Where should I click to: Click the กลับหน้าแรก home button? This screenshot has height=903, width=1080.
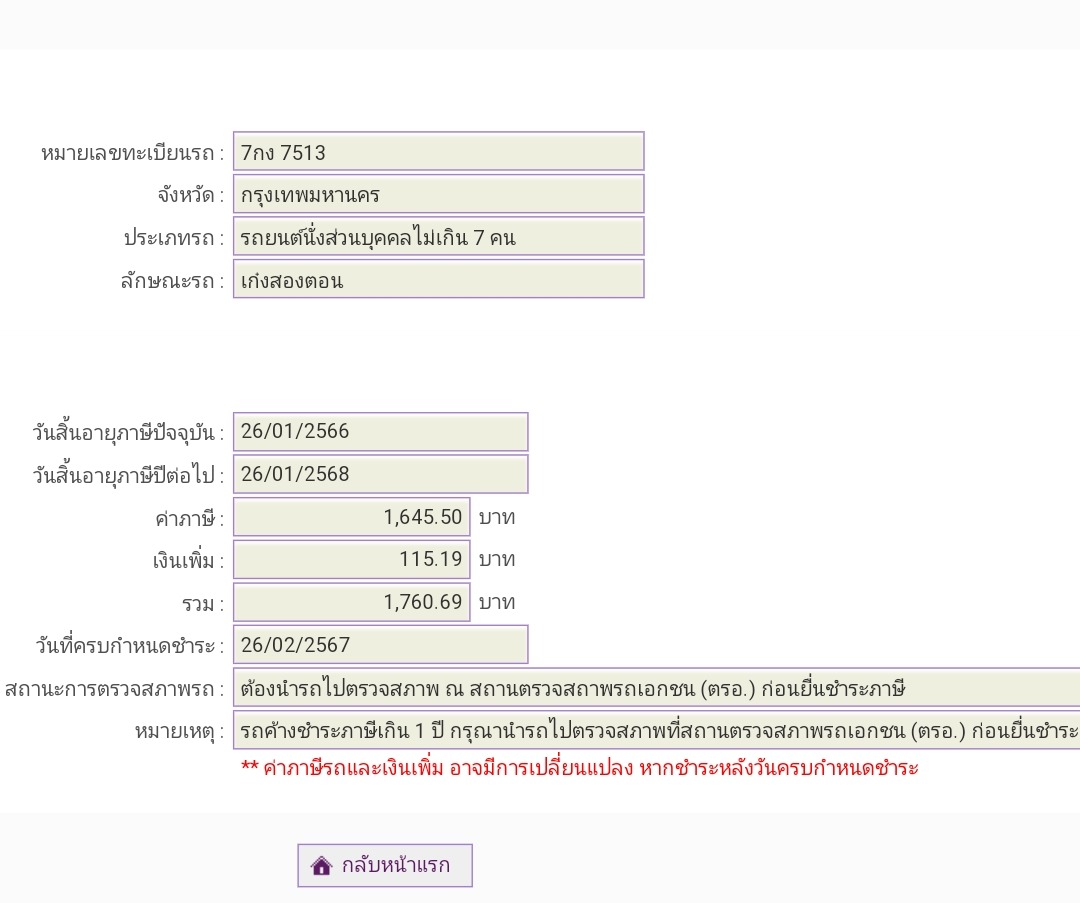(x=385, y=865)
